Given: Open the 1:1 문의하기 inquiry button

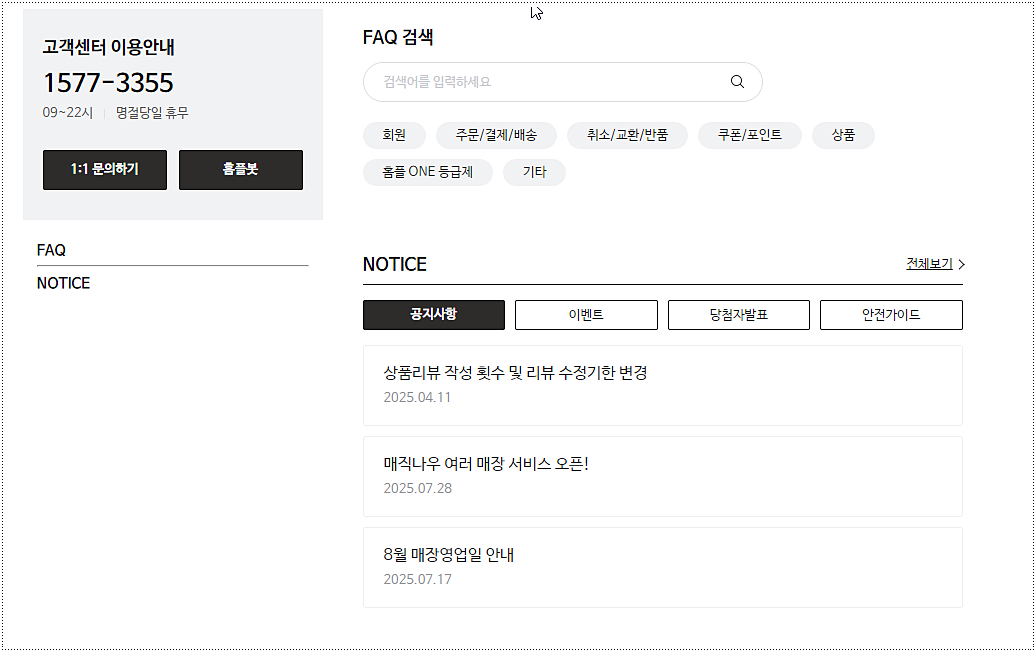Looking at the screenshot, I should point(104,170).
